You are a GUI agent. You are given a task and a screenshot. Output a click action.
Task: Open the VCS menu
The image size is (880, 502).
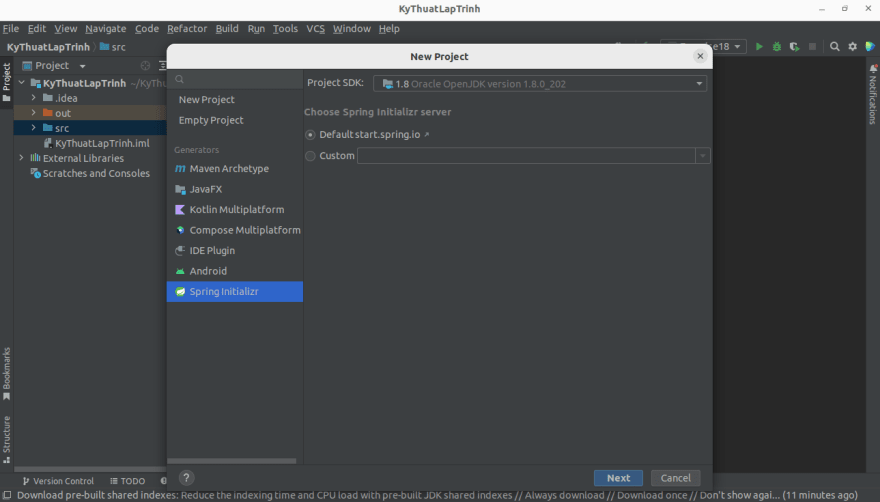315,29
